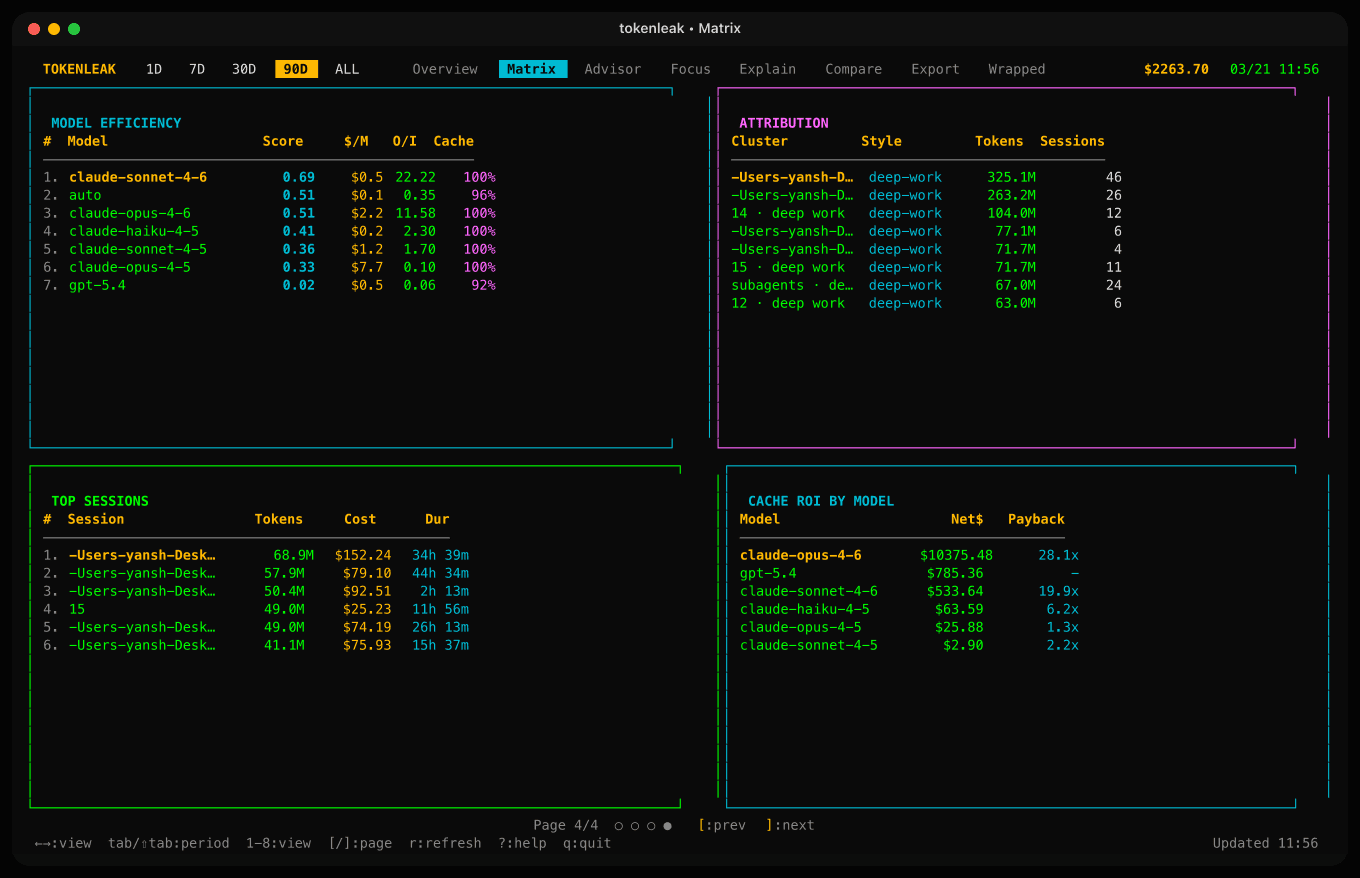Click the tab/⇧tab:period hint

(x=169, y=843)
